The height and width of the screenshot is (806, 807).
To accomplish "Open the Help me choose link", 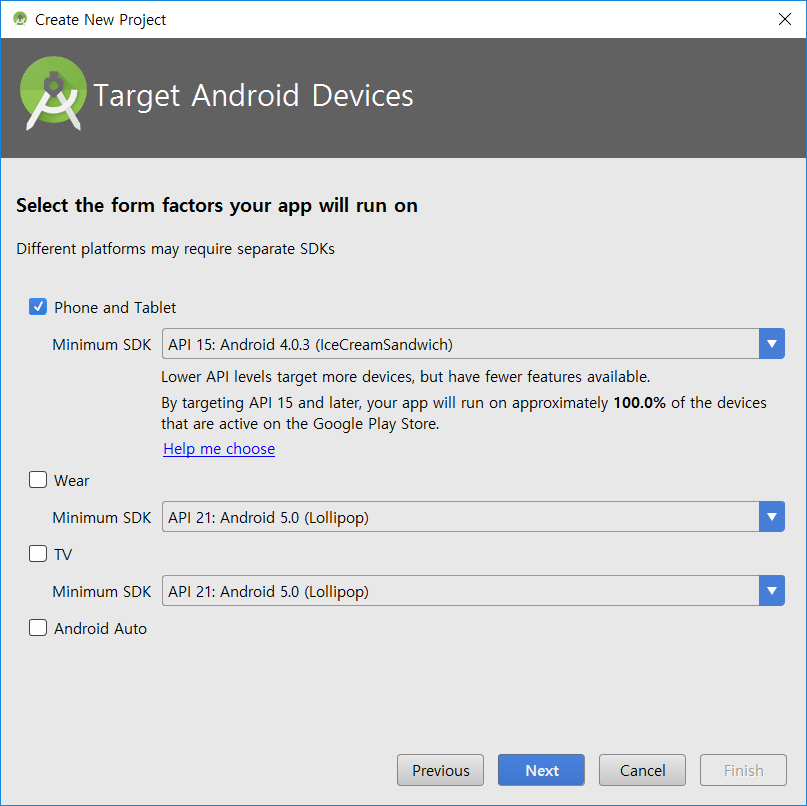I will pyautogui.click(x=219, y=449).
